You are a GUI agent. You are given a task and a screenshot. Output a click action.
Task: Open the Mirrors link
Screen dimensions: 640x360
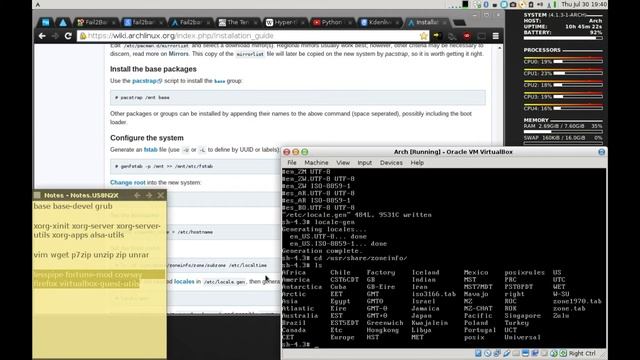(179, 54)
